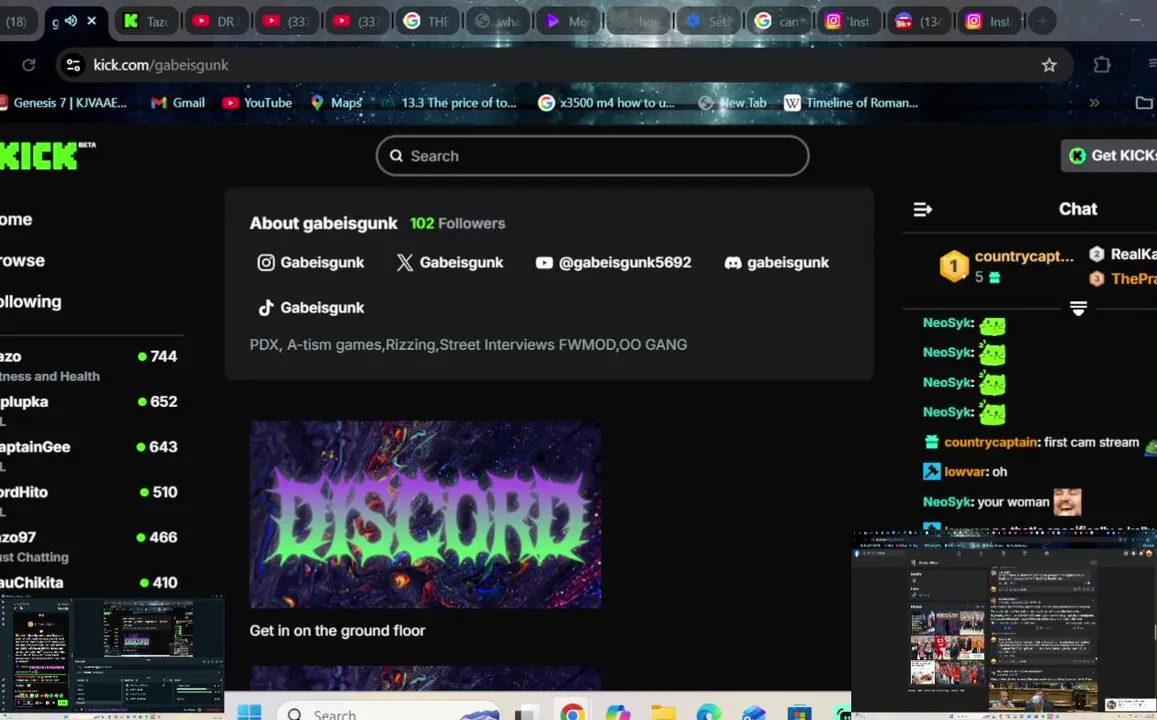This screenshot has height=720, width=1157.
Task: Open a new browser tab with plus
Action: [x=1042, y=21]
